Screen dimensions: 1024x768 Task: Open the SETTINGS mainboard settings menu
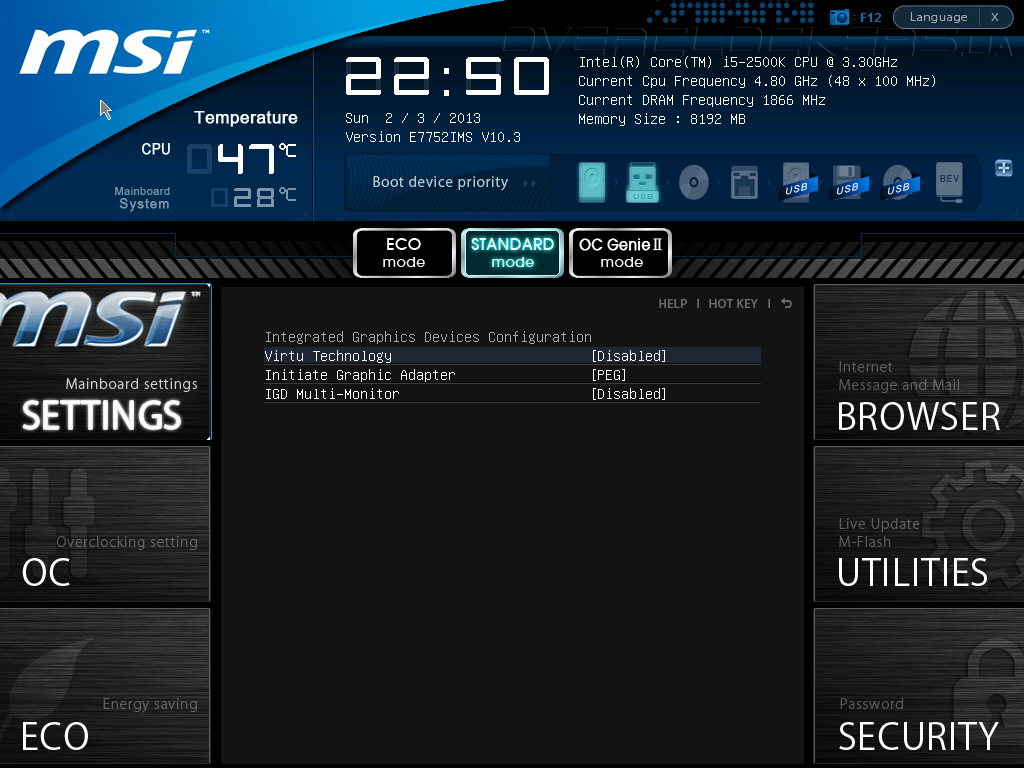[x=105, y=362]
